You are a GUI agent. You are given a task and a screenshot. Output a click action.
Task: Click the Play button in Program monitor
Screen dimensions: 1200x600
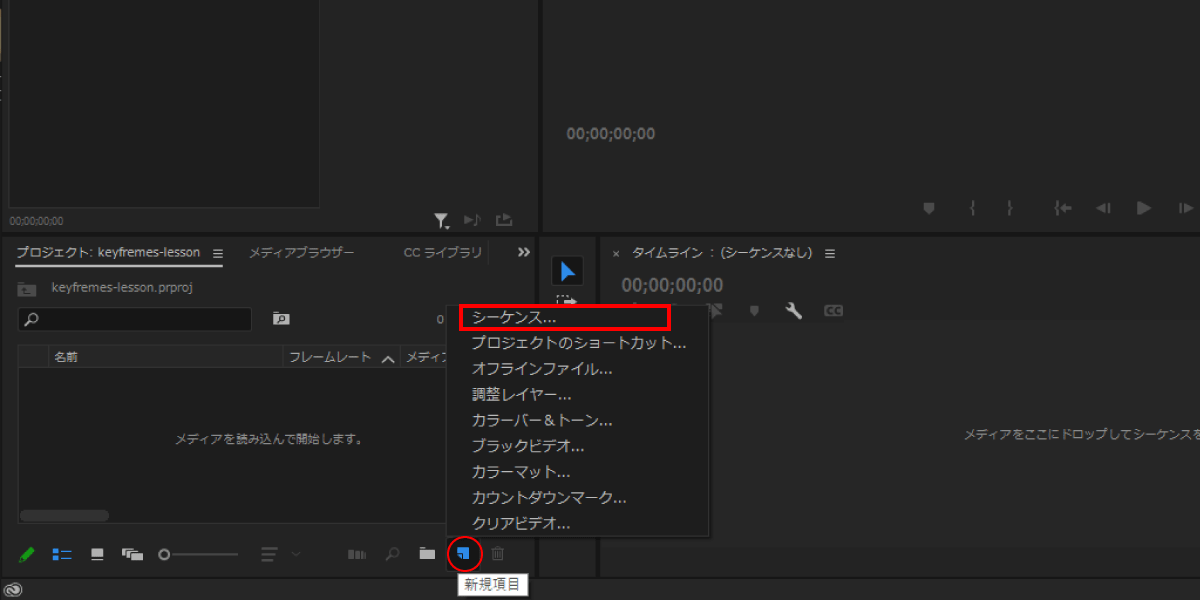click(1144, 208)
